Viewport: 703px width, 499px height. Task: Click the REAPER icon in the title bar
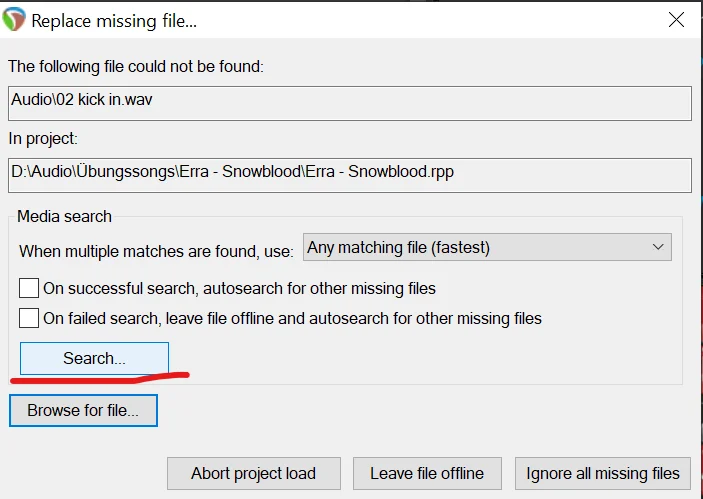point(15,20)
